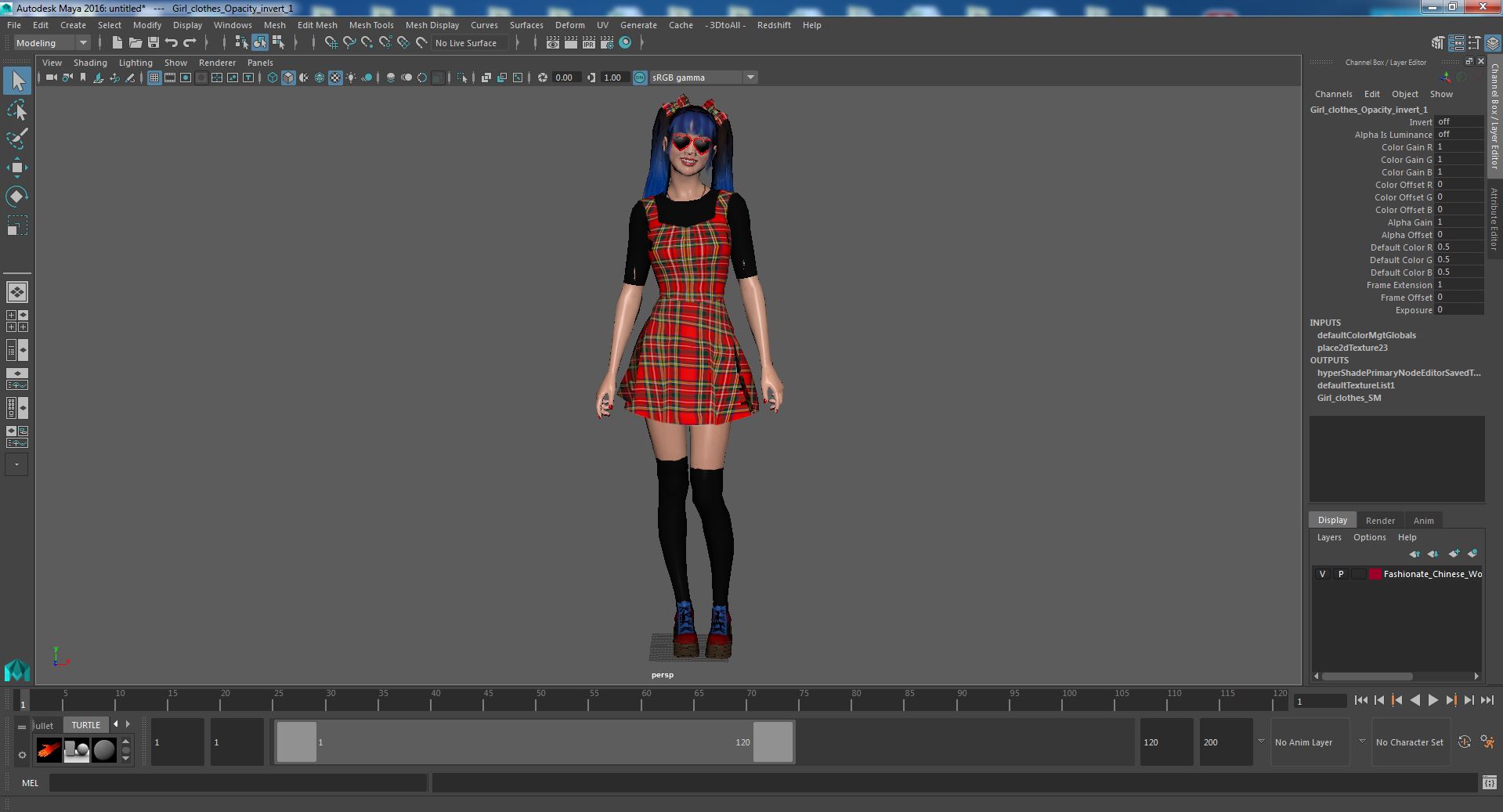Activate the Rotate tool
The image size is (1503, 812).
pos(17,196)
